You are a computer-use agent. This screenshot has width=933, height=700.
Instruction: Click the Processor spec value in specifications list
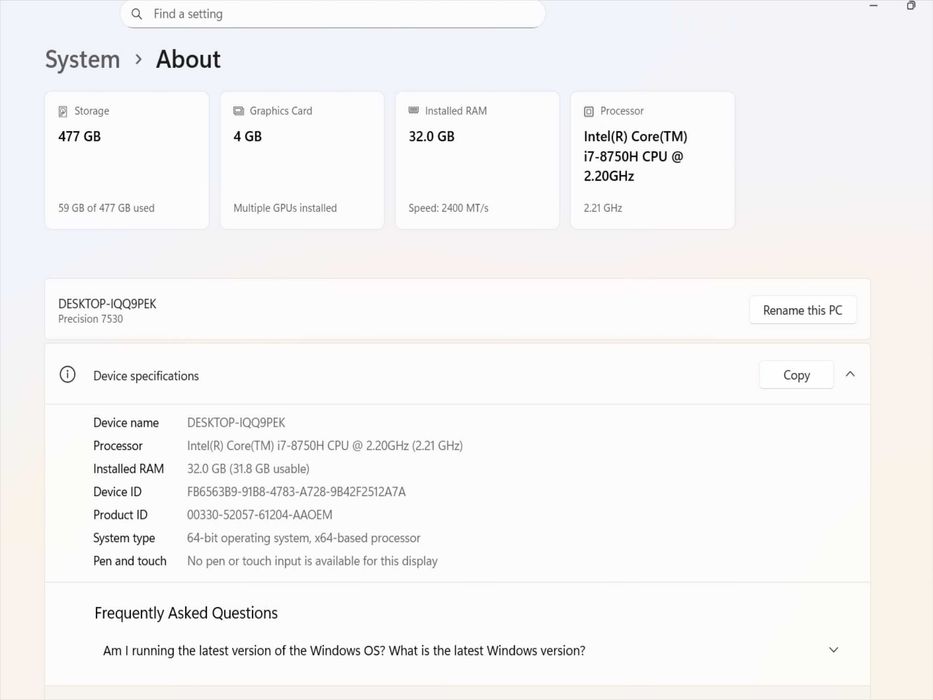point(325,446)
